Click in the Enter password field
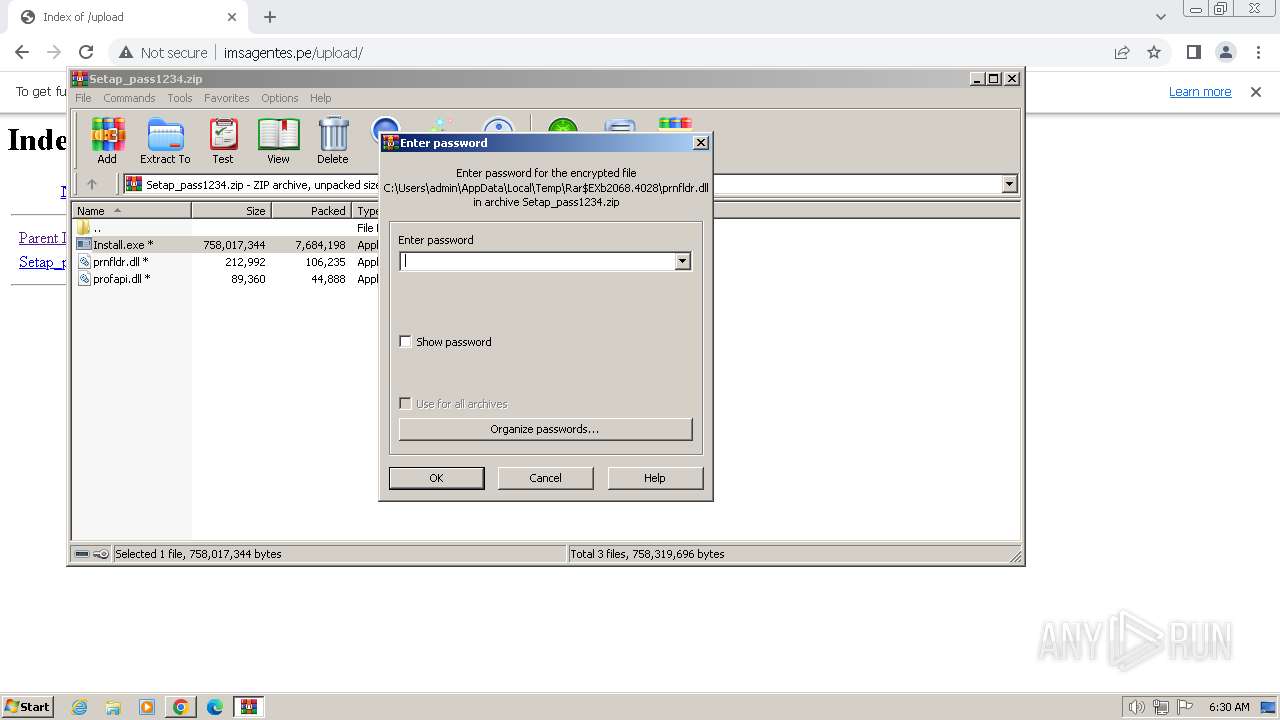The height and width of the screenshot is (720, 1280). point(538,261)
